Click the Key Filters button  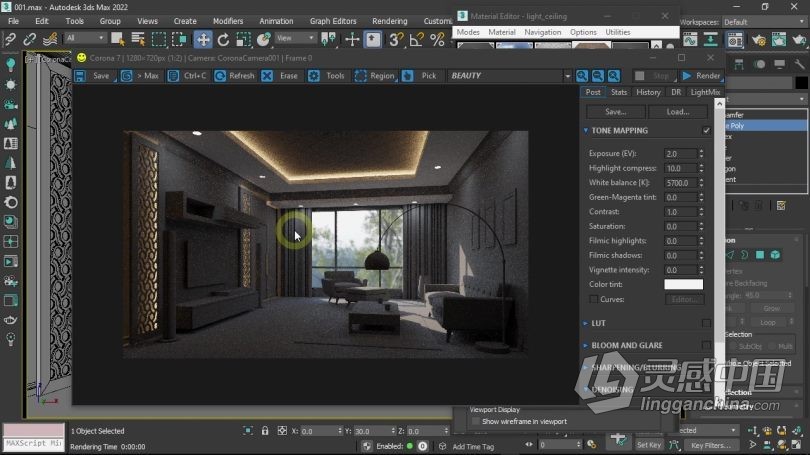click(711, 445)
